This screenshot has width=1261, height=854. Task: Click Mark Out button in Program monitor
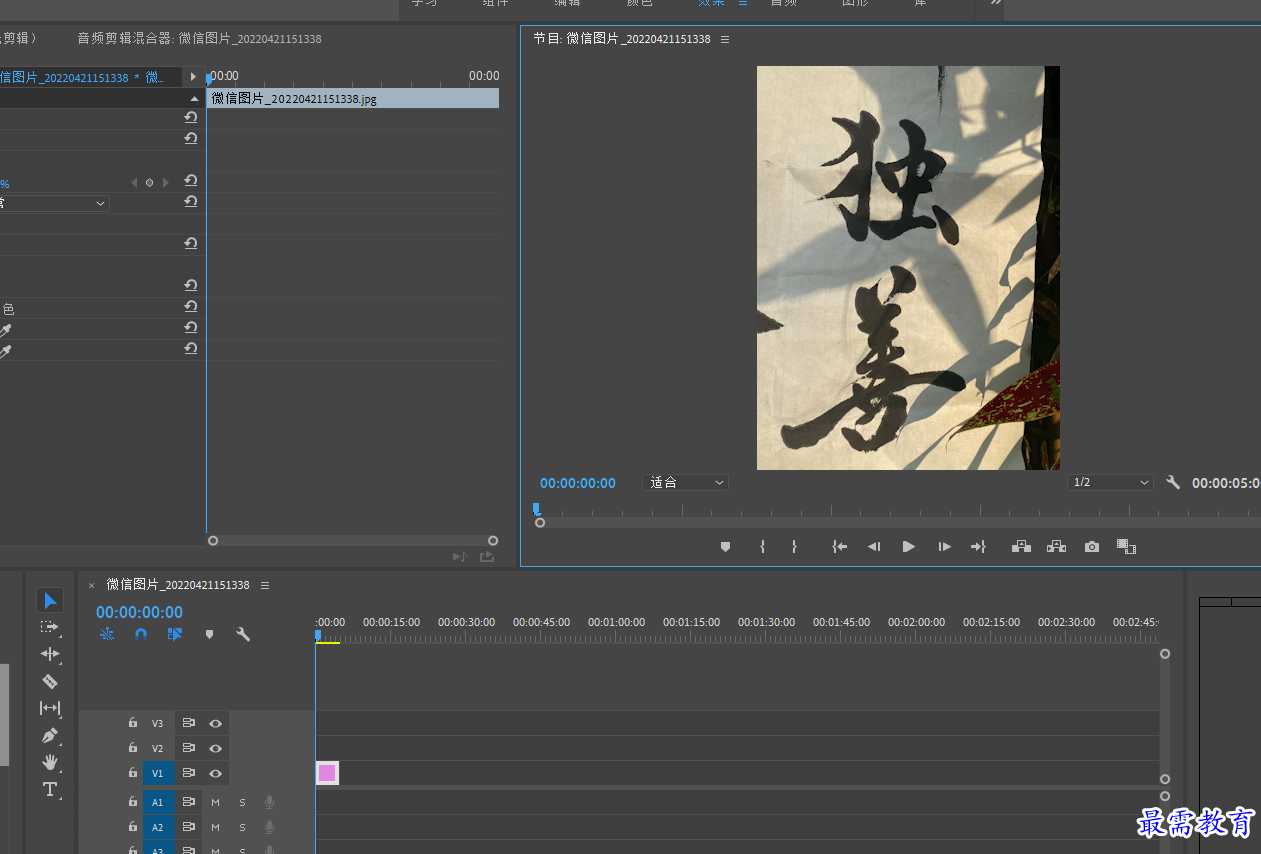pyautogui.click(x=794, y=547)
